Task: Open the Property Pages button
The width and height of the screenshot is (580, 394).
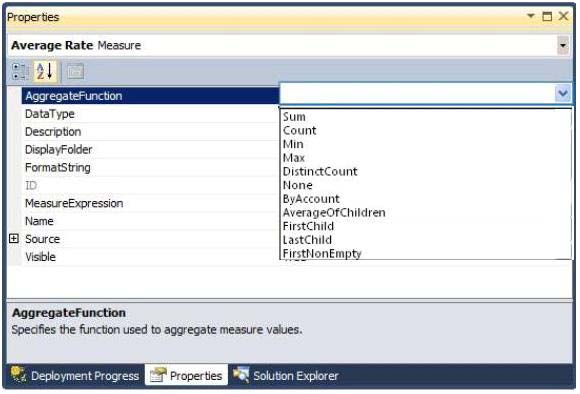Action: point(75,71)
